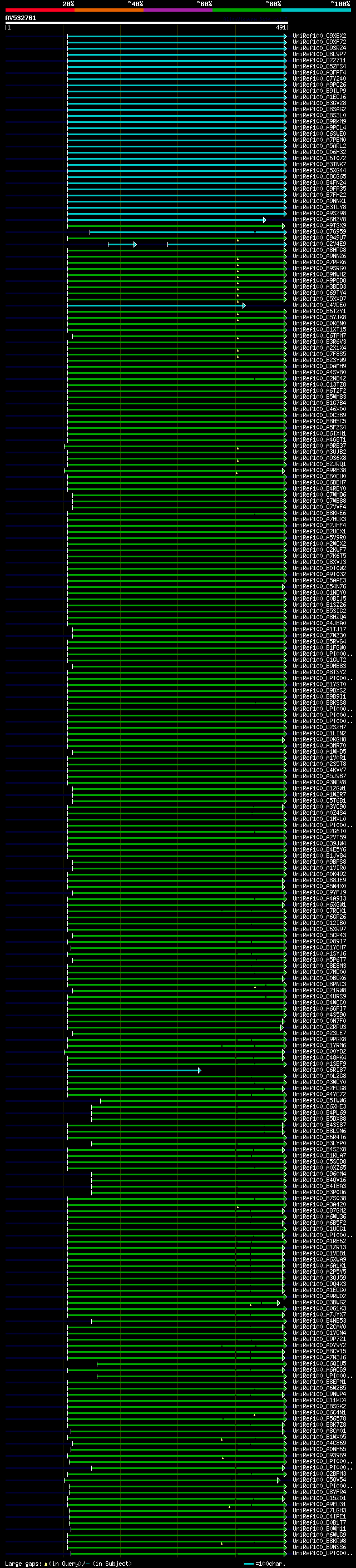Select the UniRef100_Q12GW1 label
This screenshot has height=1568, width=356.
tap(319, 788)
